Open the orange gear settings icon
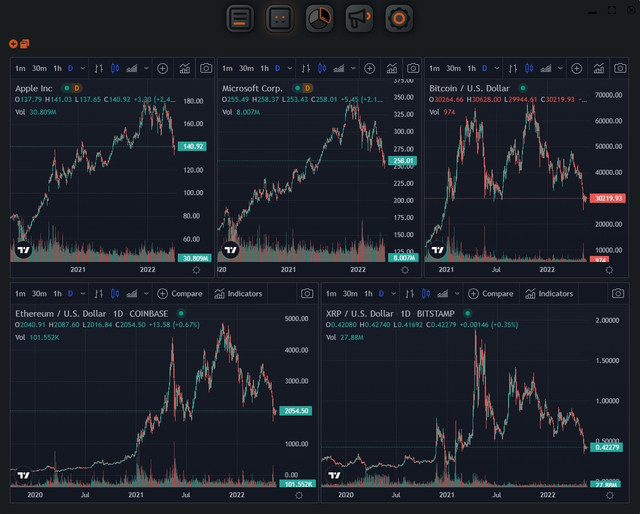 tap(399, 18)
